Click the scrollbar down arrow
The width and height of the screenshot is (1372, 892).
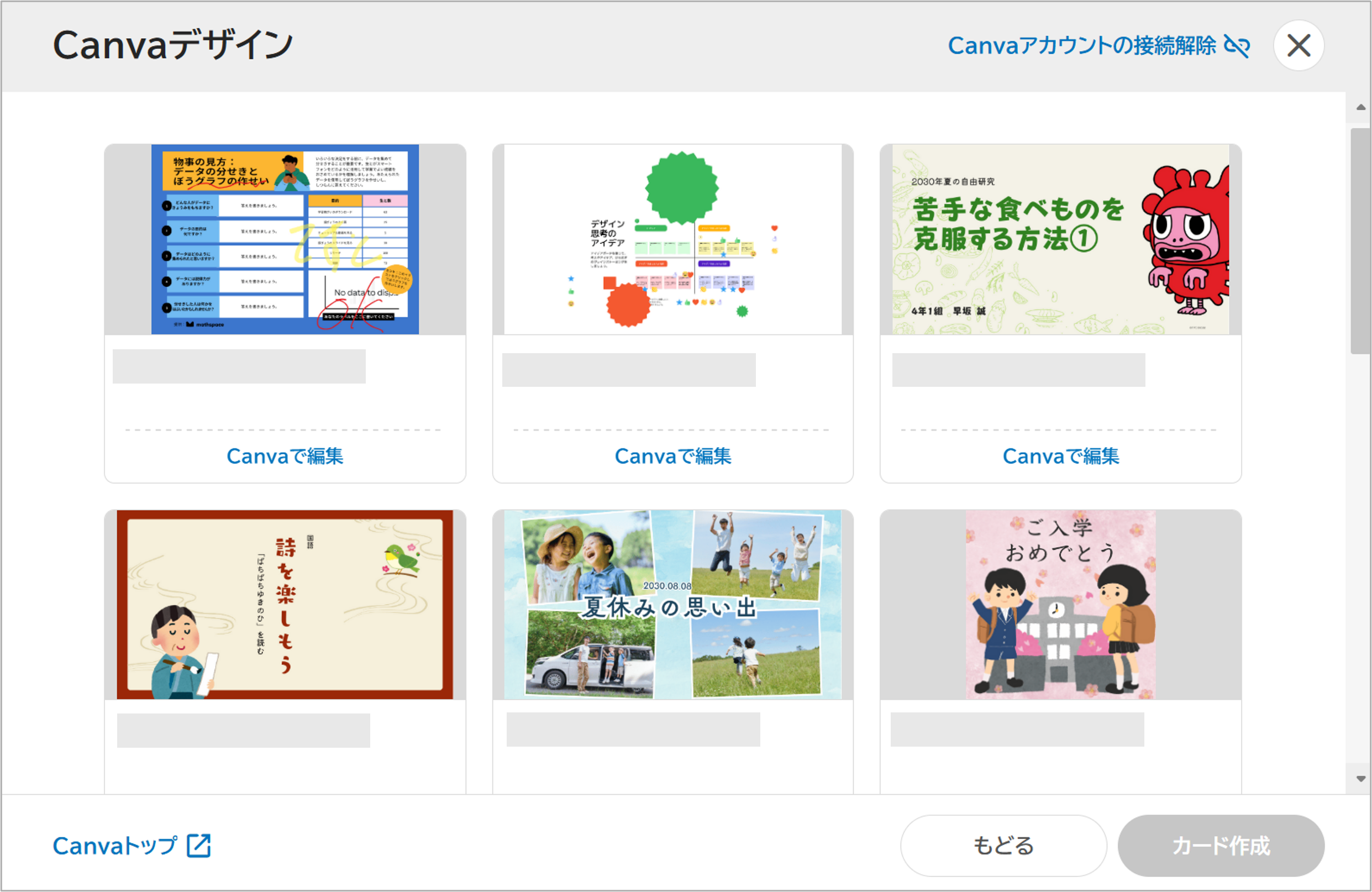(x=1360, y=778)
